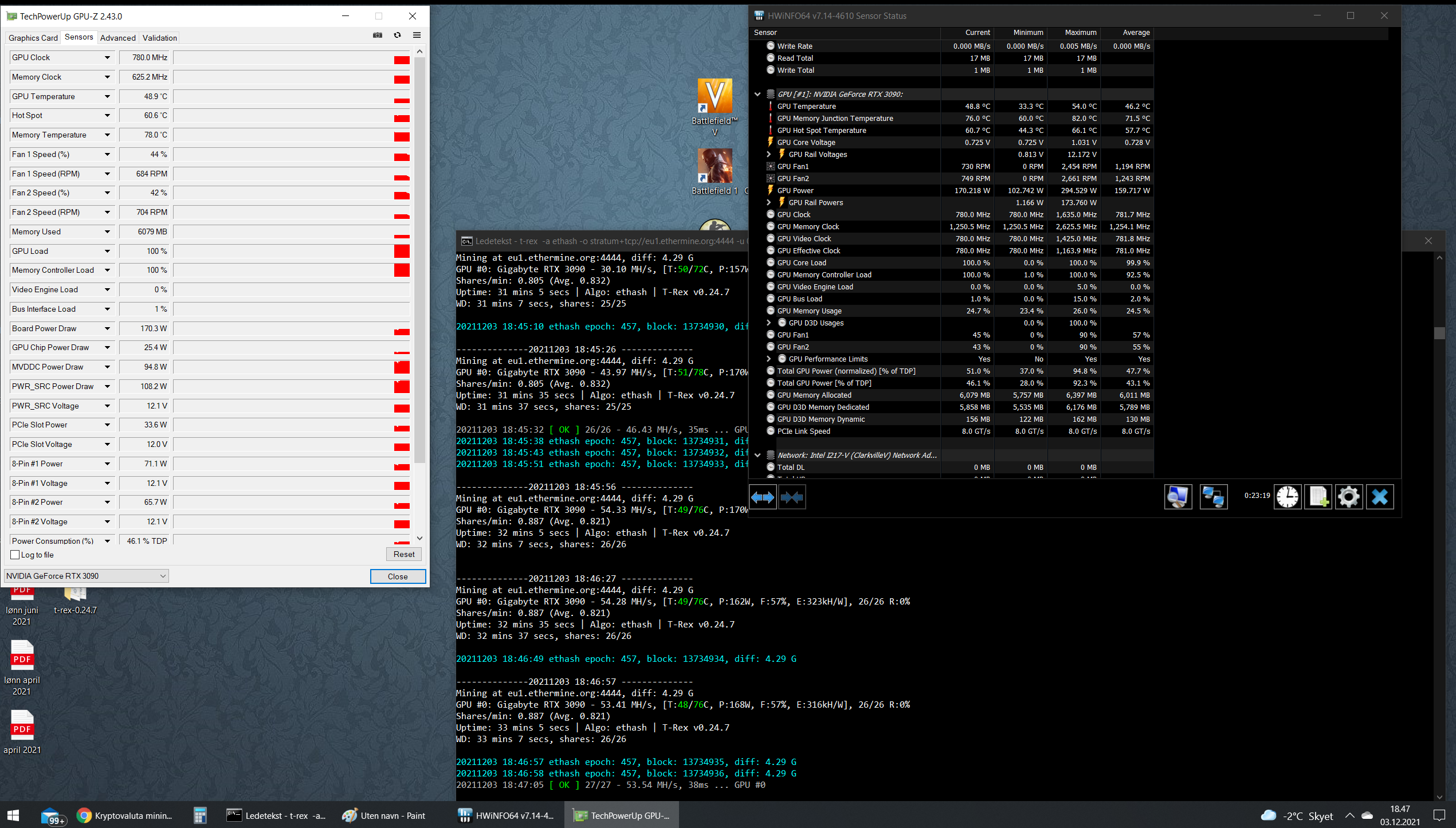The width and height of the screenshot is (1456, 828).
Task: Collapse GPU [#1] NVIDIA GeForce RTX 3090 section
Action: coord(758,94)
